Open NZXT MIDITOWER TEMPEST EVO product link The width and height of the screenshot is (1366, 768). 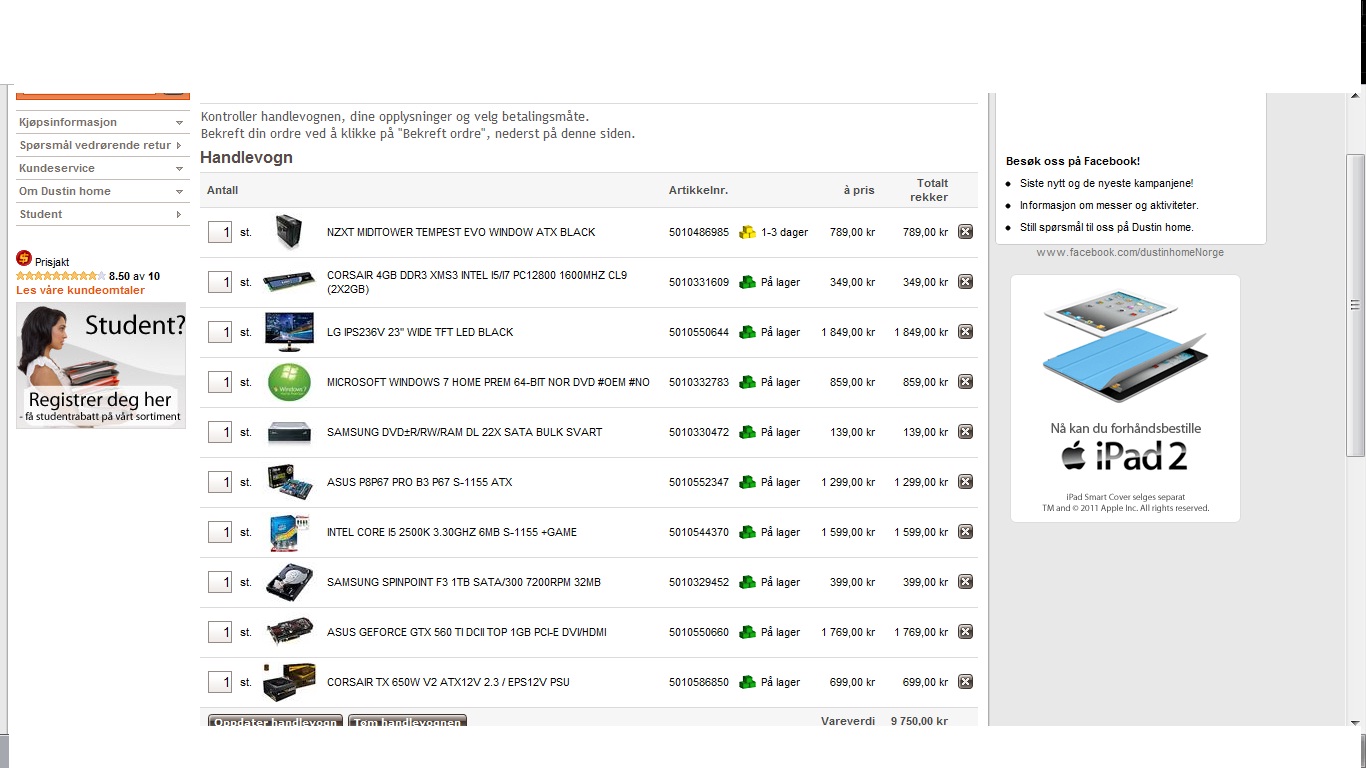[x=461, y=232]
